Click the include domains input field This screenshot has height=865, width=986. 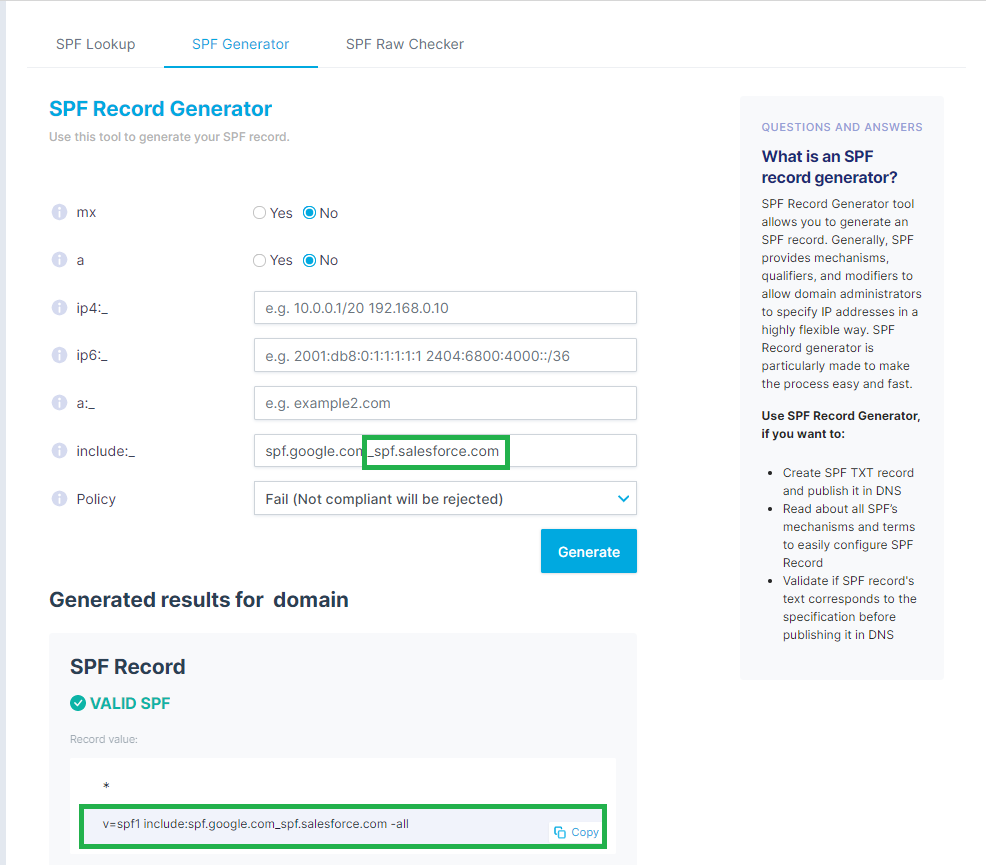coord(570,451)
